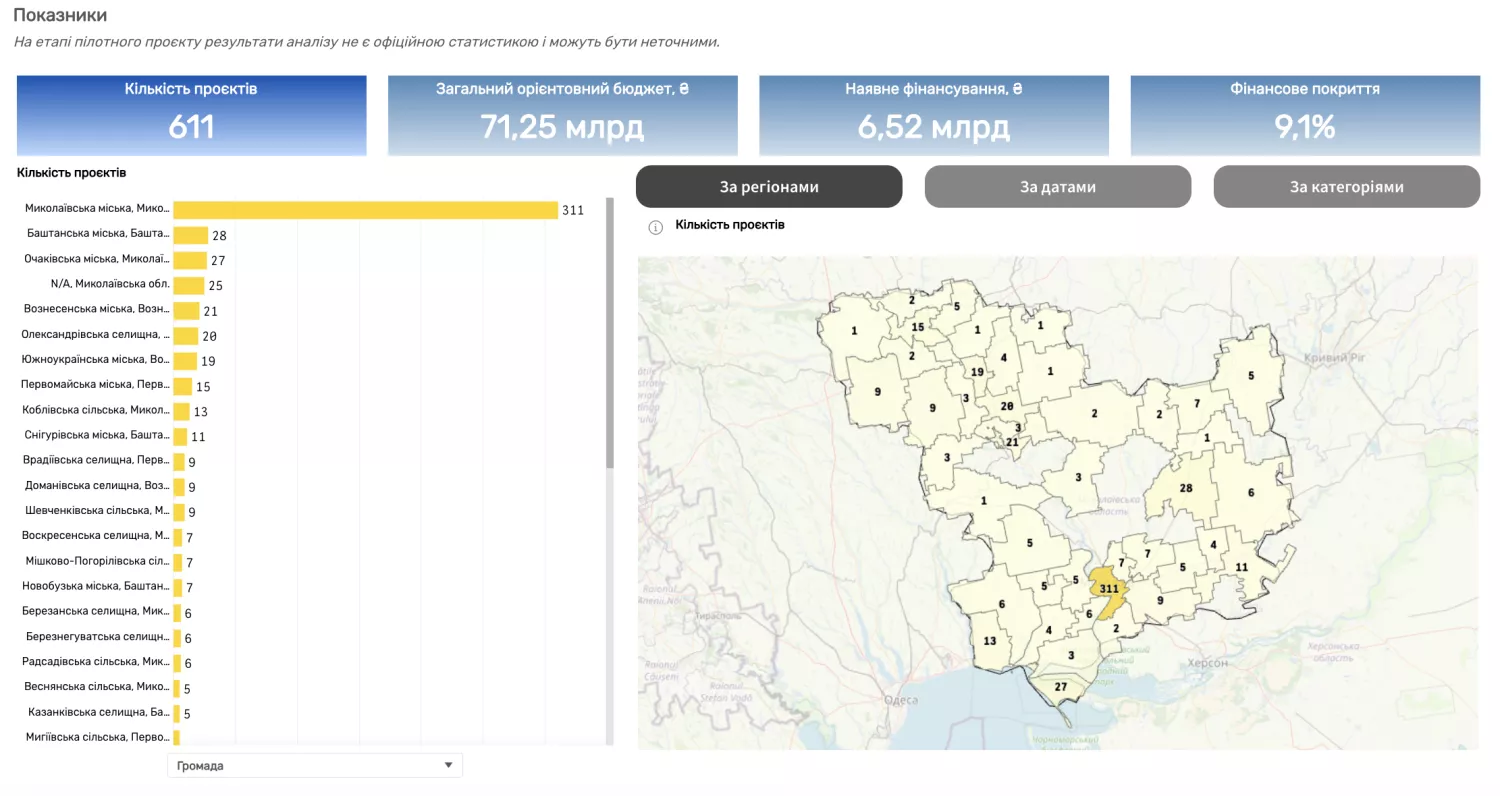Switch to the За регіонами tab
The width and height of the screenshot is (1500, 796).
(x=768, y=187)
